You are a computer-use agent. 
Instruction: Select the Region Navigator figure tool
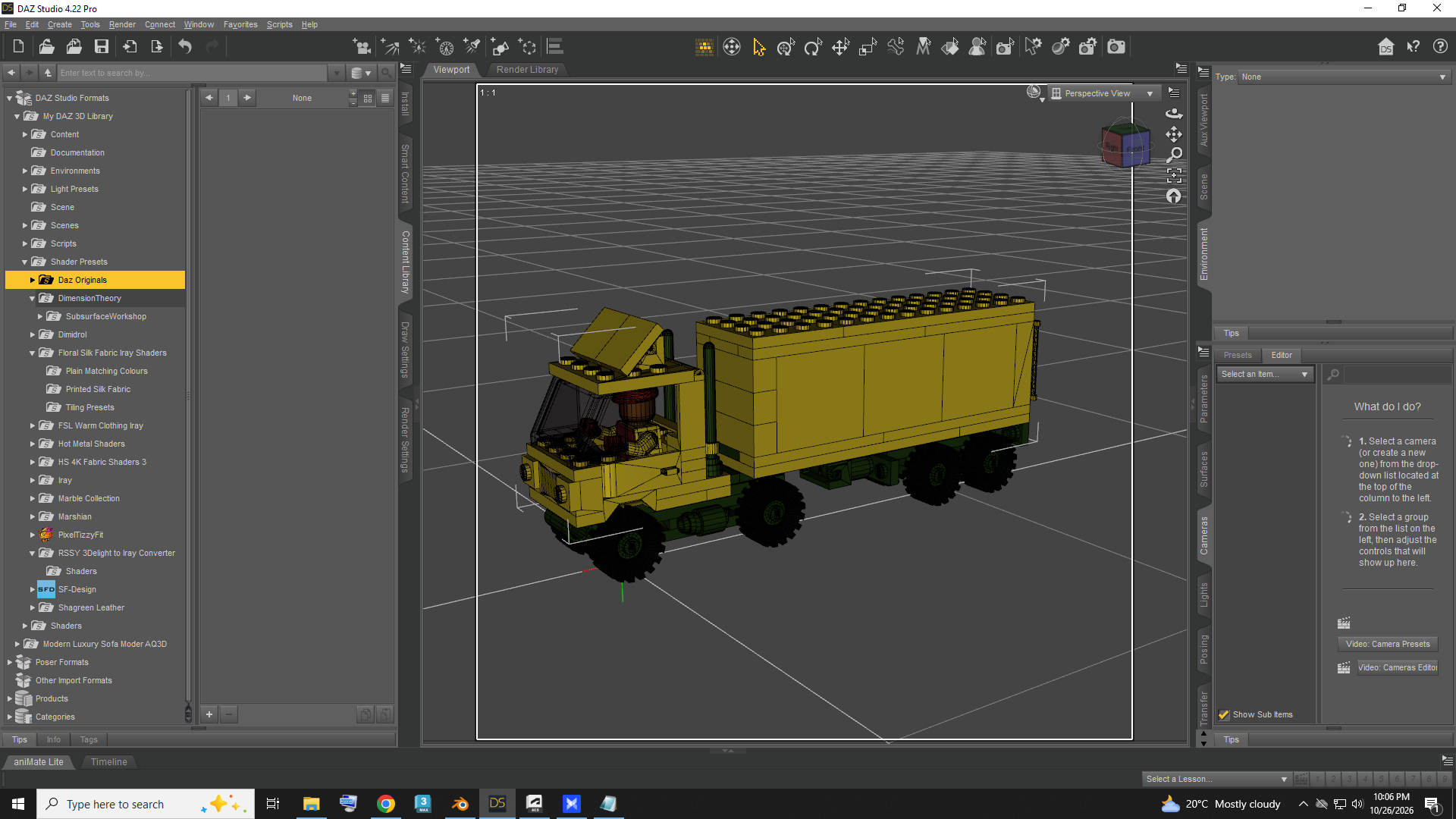977,47
